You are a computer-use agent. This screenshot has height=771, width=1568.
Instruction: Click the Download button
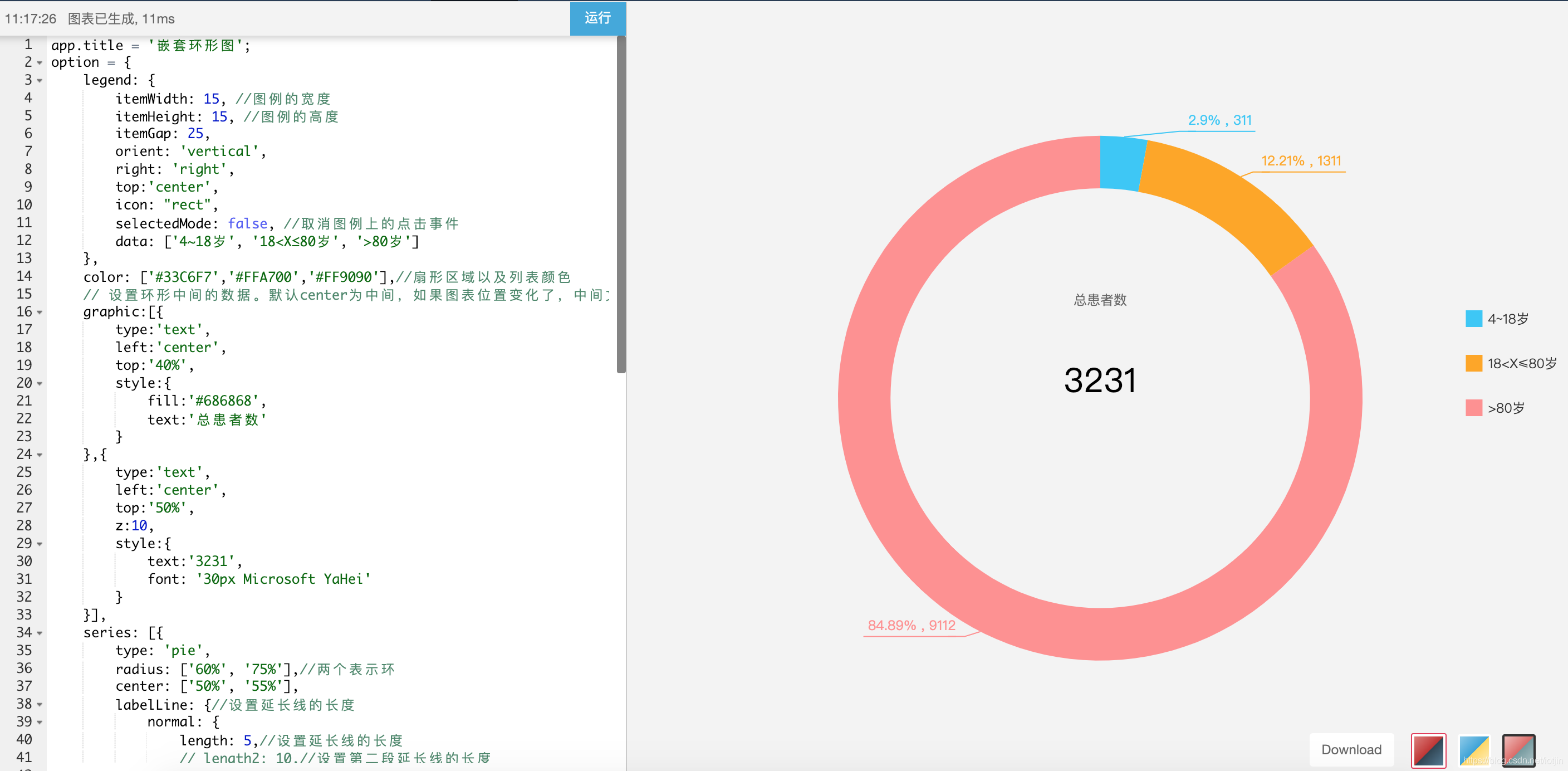1351,749
